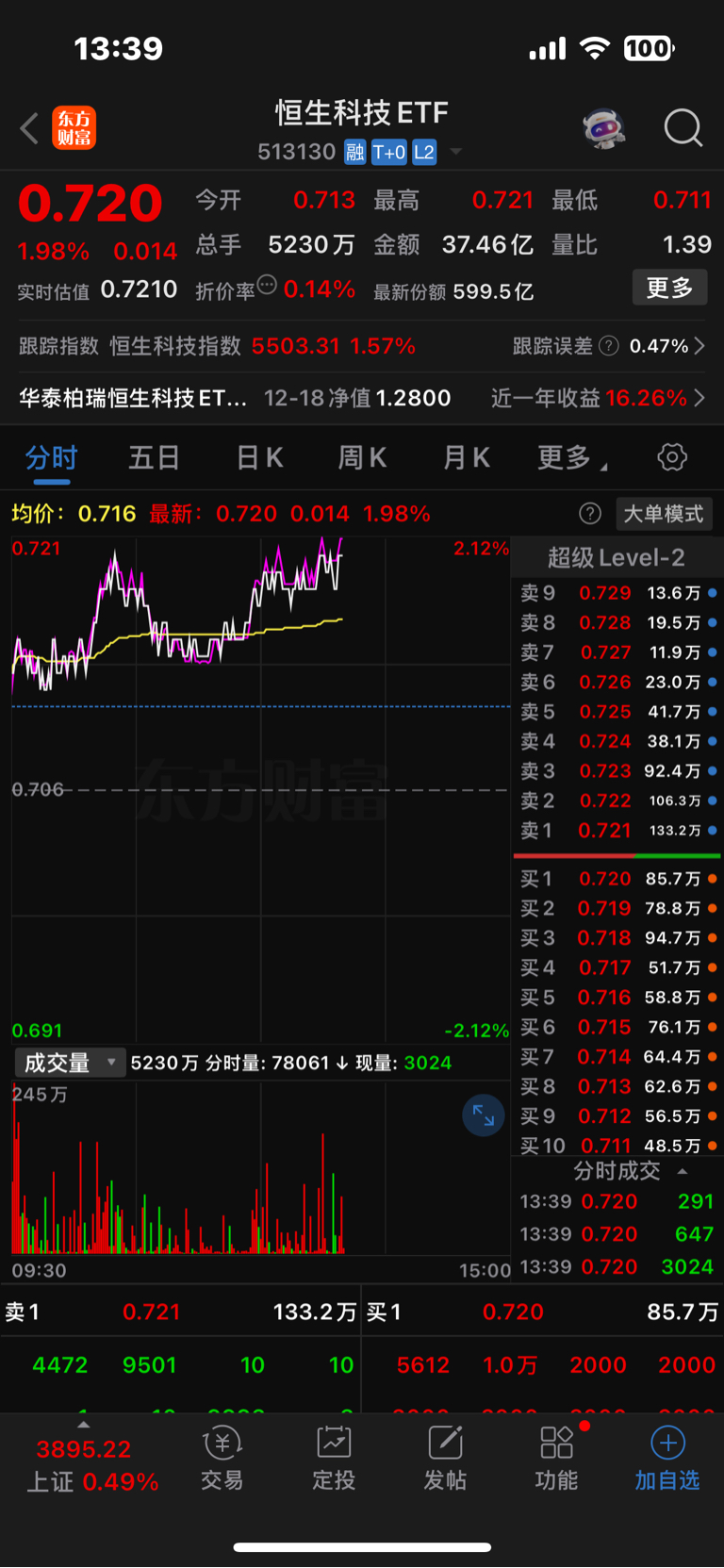Select 买10 row at 0.711

point(618,1147)
